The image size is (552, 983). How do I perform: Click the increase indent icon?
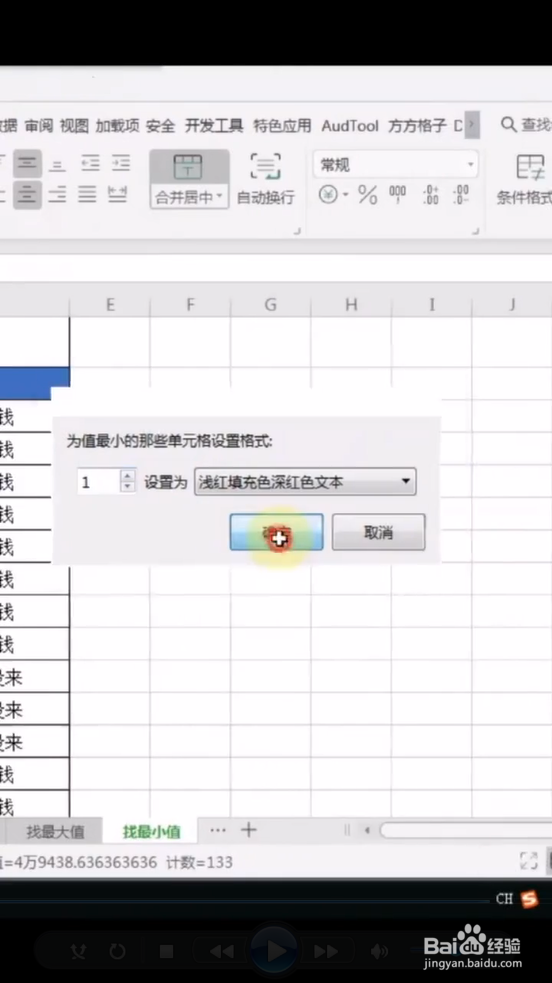120,164
